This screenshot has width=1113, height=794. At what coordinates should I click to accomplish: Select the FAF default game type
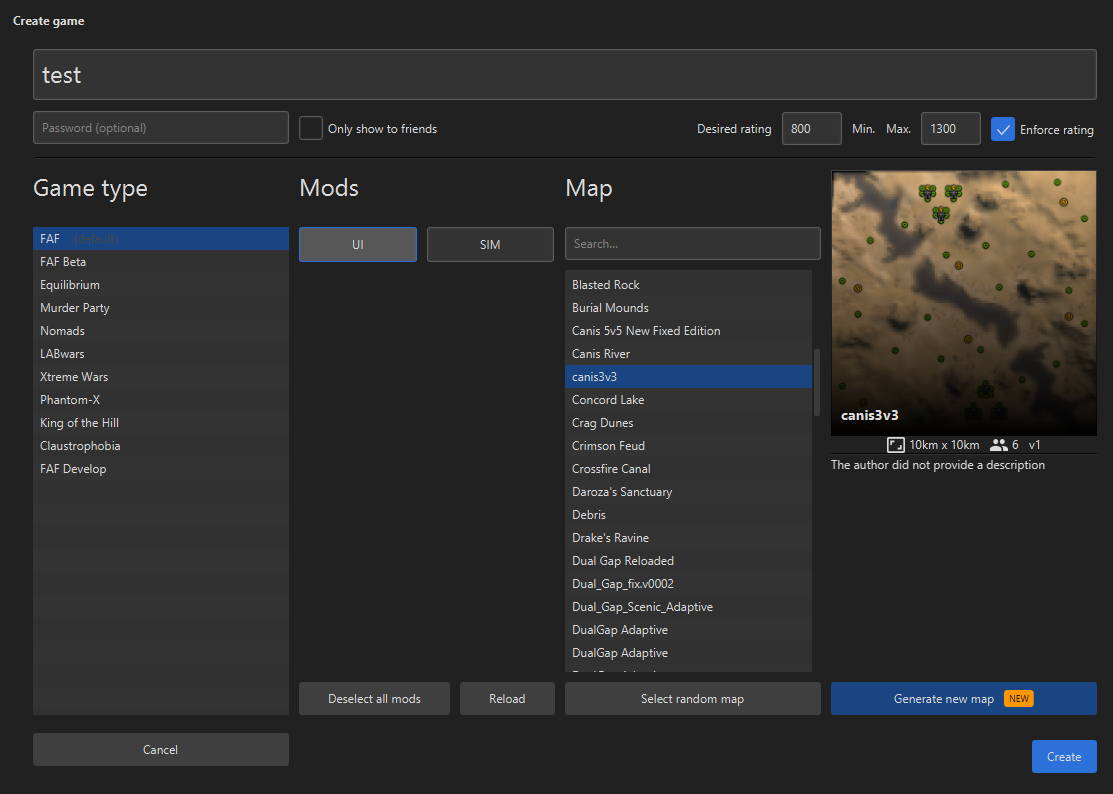[160, 238]
